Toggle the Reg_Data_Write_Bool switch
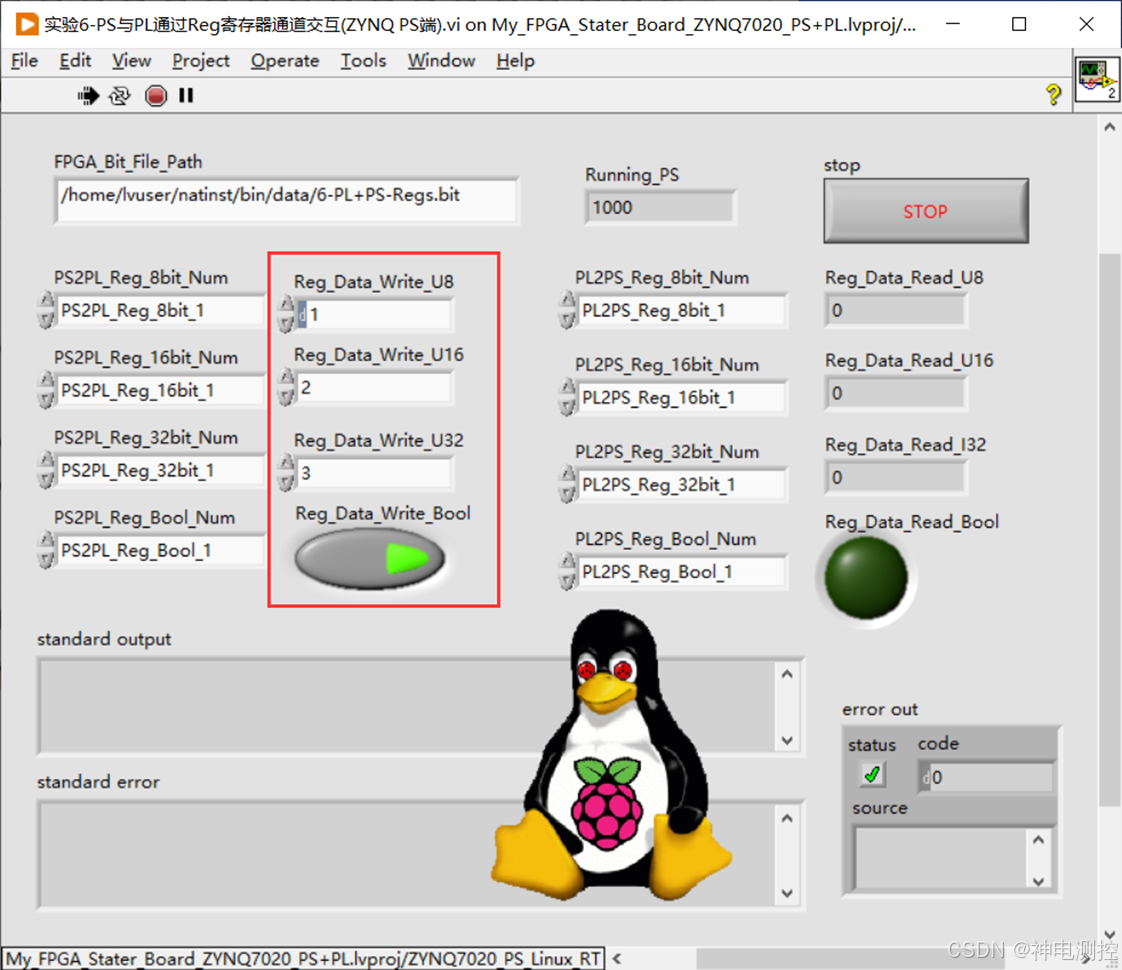The height and width of the screenshot is (970, 1122). tap(370, 558)
